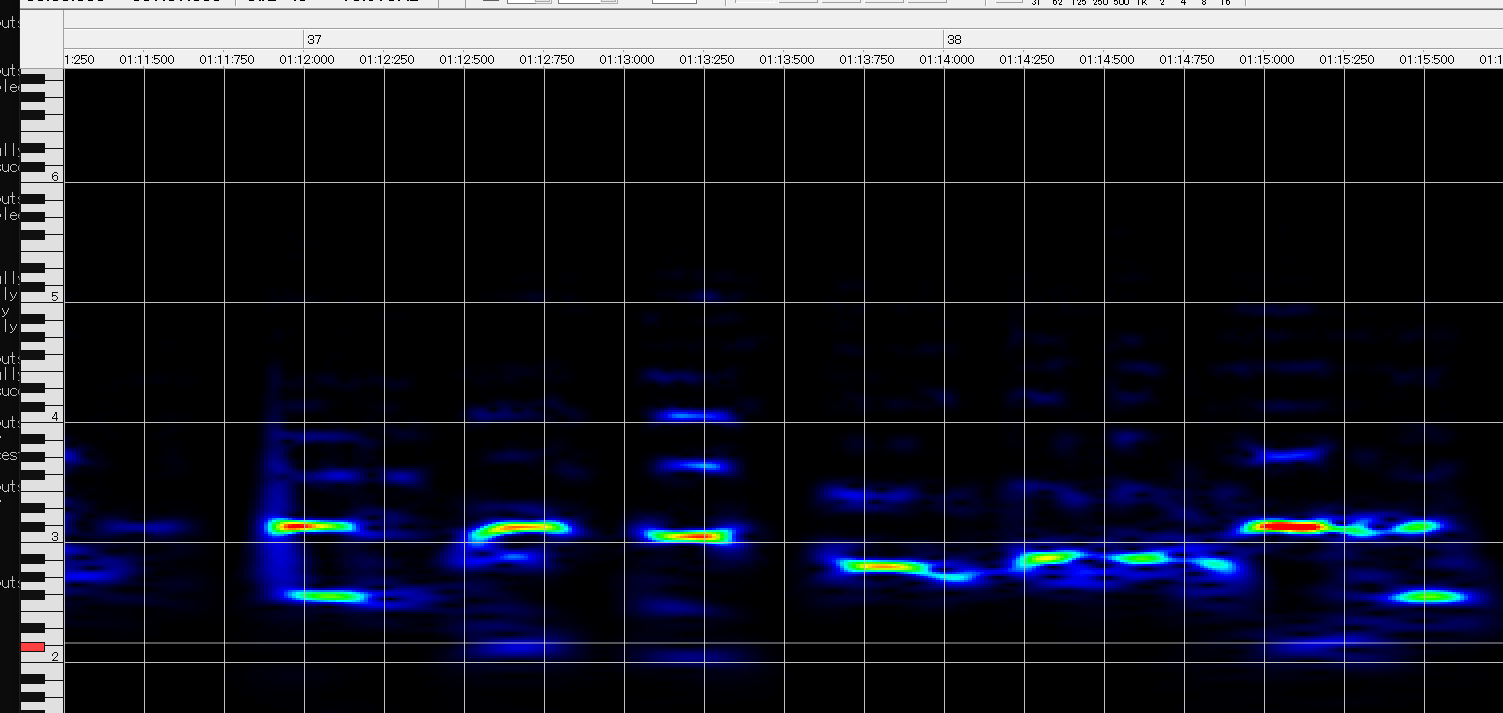Select the 01:14:500 time label
This screenshot has width=1503, height=713.
click(x=1107, y=60)
